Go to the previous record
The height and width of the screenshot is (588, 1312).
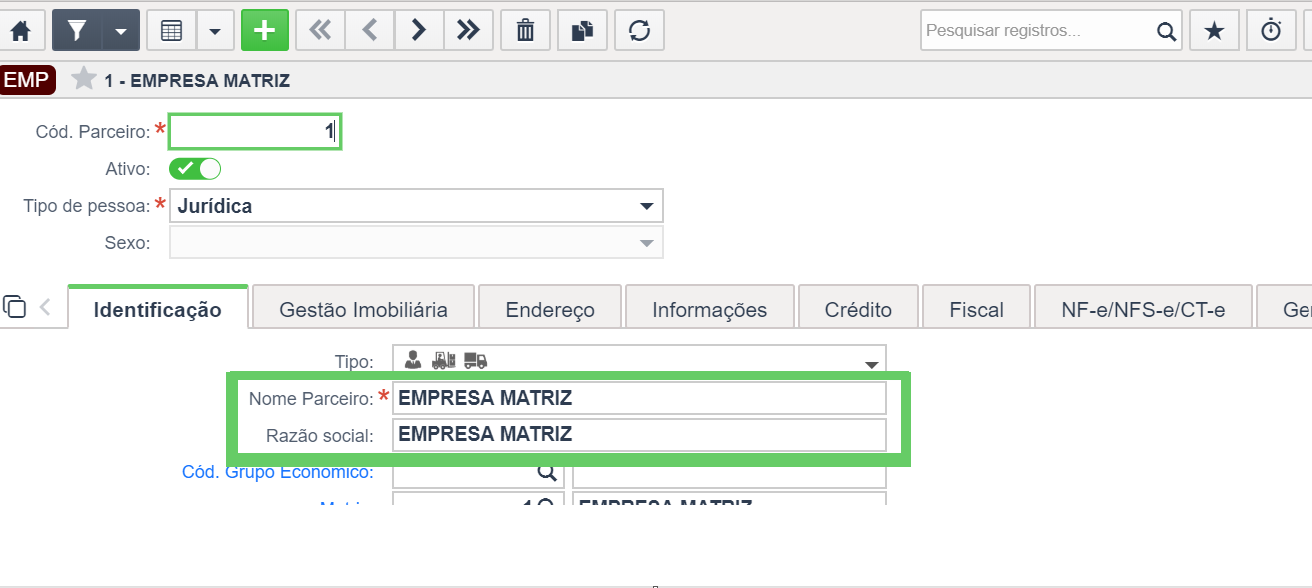(370, 31)
